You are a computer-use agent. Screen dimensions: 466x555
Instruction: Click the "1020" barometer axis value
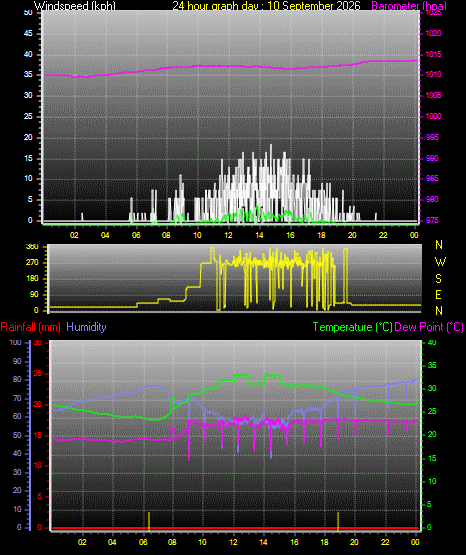coord(433,33)
